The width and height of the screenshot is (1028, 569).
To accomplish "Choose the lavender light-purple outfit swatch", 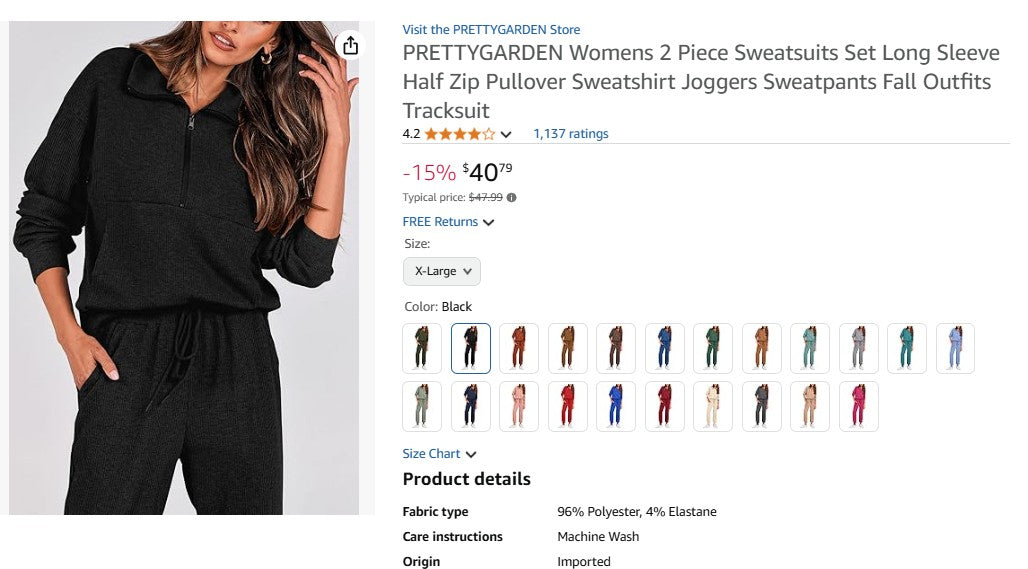I will (956, 348).
